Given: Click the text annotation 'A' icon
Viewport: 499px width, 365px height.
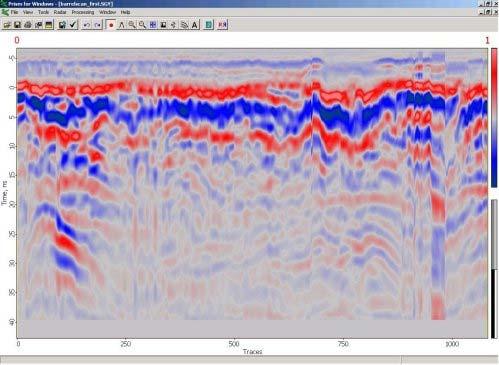Looking at the screenshot, I should 195,25.
